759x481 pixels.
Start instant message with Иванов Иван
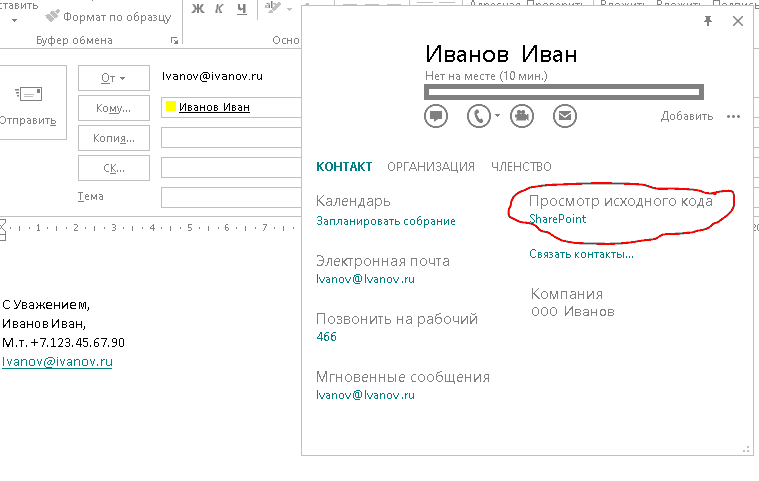coord(436,116)
